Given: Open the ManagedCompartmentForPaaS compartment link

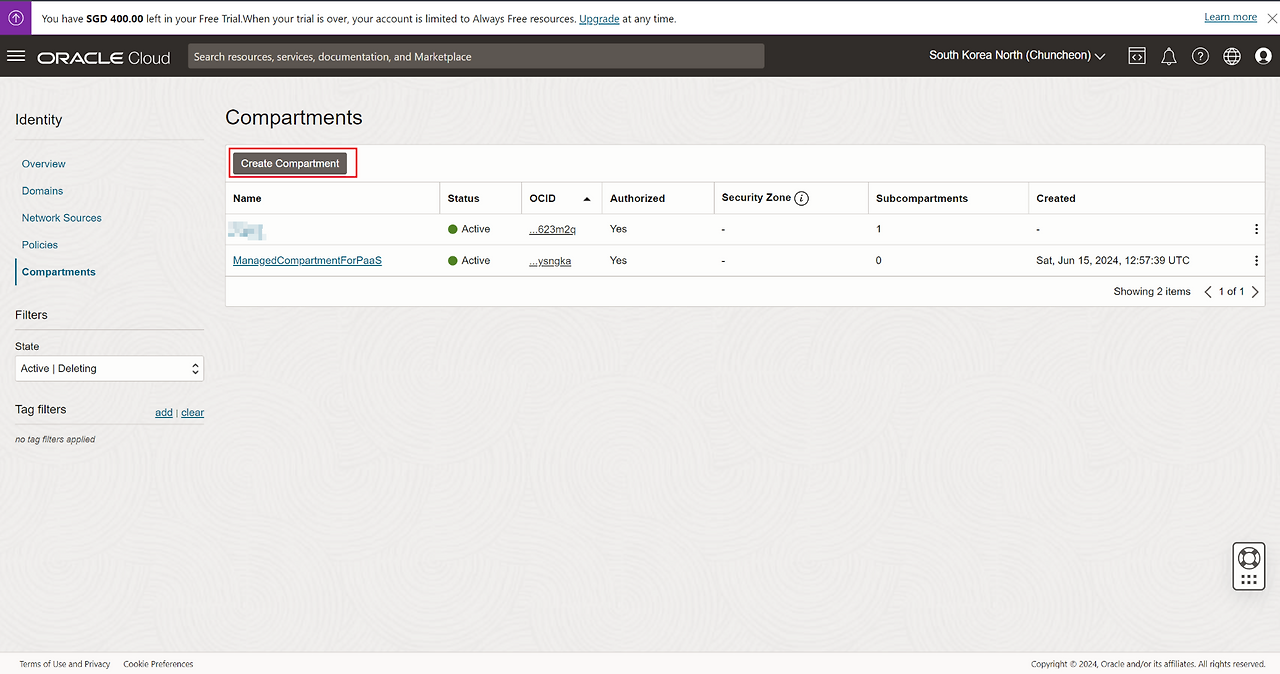Looking at the screenshot, I should [x=307, y=261].
